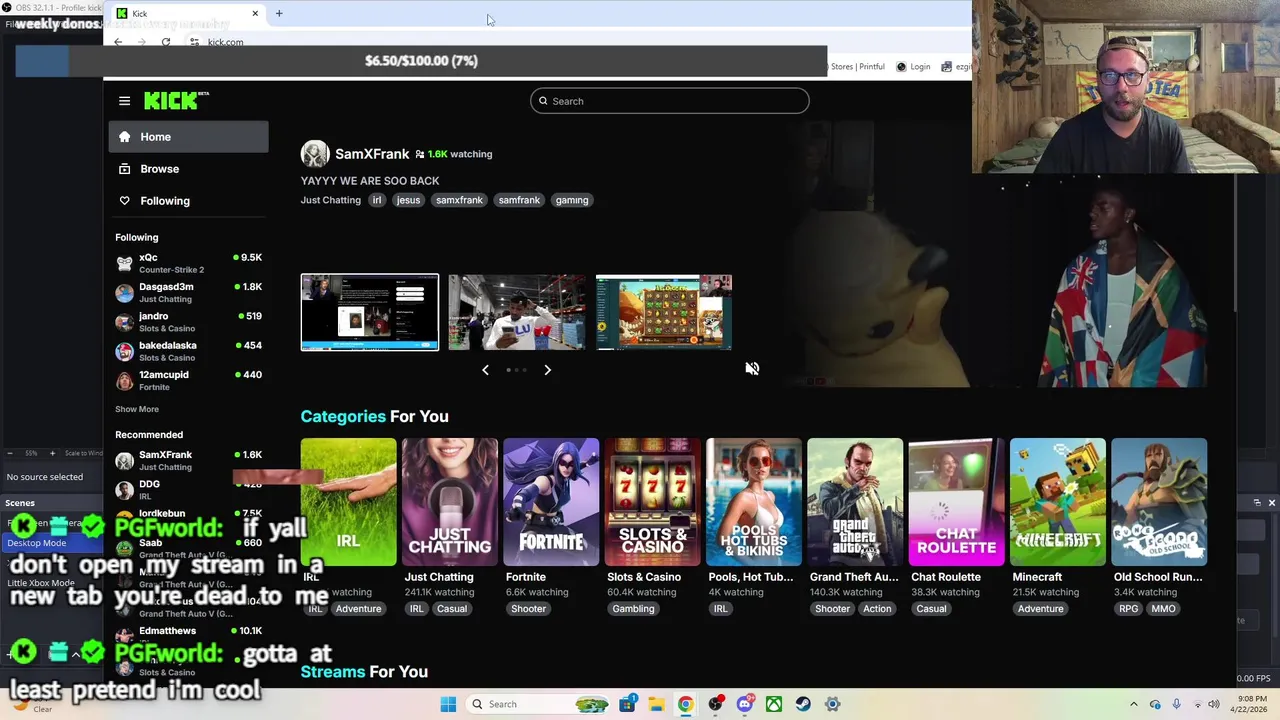This screenshot has height=720, width=1280.
Task: Open the Minecraft category card
Action: pos(1058,502)
